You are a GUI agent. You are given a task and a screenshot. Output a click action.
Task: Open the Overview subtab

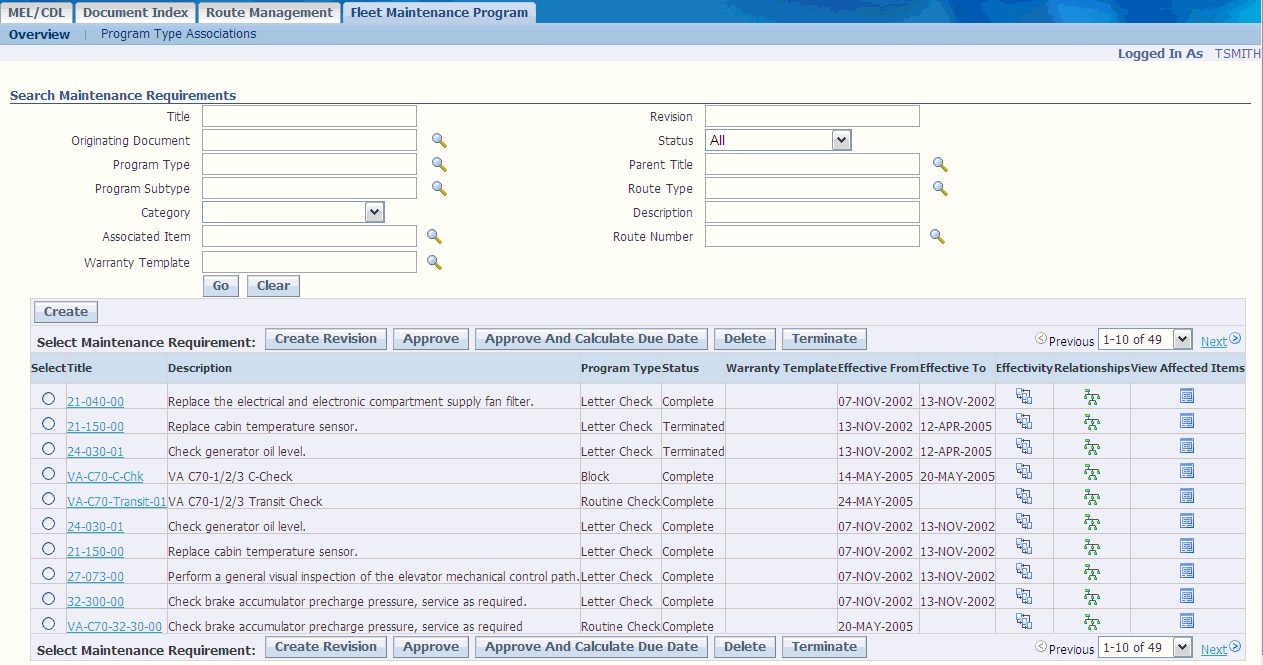pos(40,34)
